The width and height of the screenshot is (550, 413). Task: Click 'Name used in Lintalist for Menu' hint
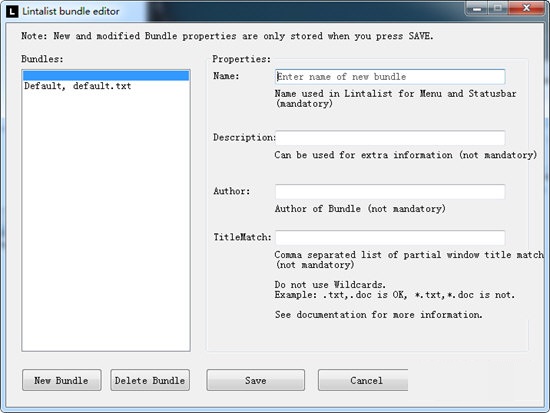click(395, 98)
